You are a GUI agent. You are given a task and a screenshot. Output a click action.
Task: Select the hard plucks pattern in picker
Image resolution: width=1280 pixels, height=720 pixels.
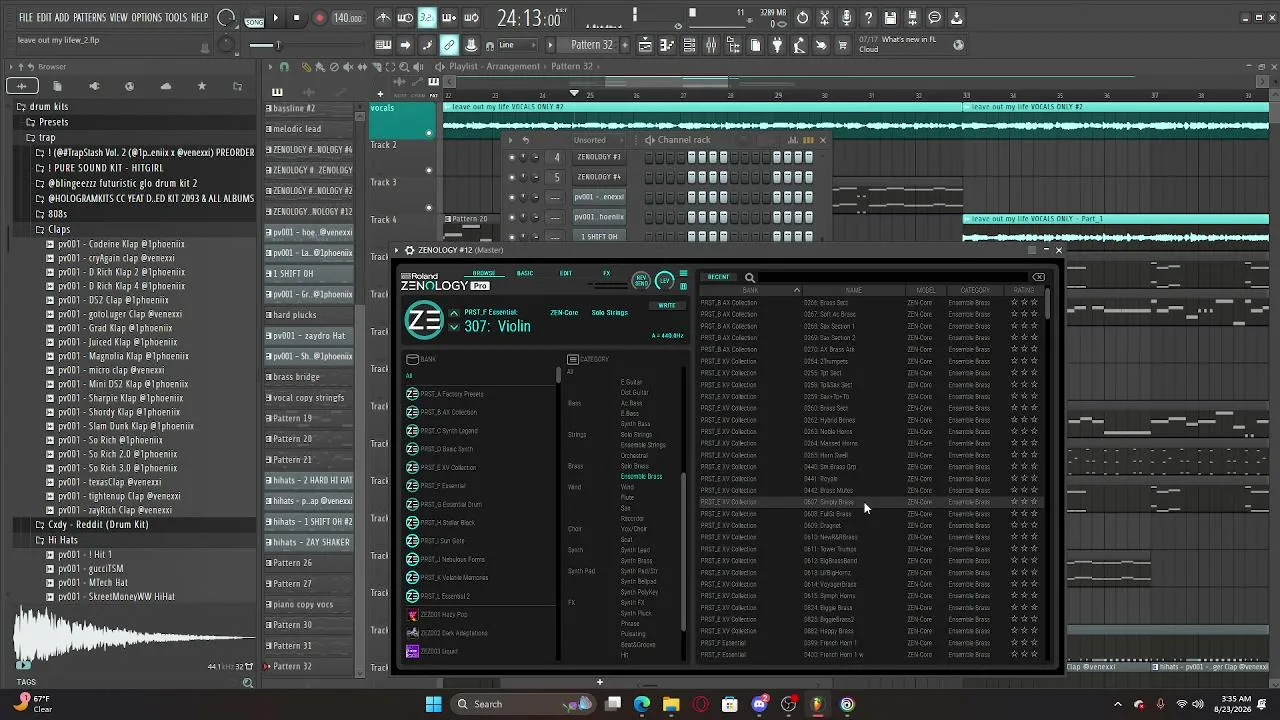[x=310, y=315]
